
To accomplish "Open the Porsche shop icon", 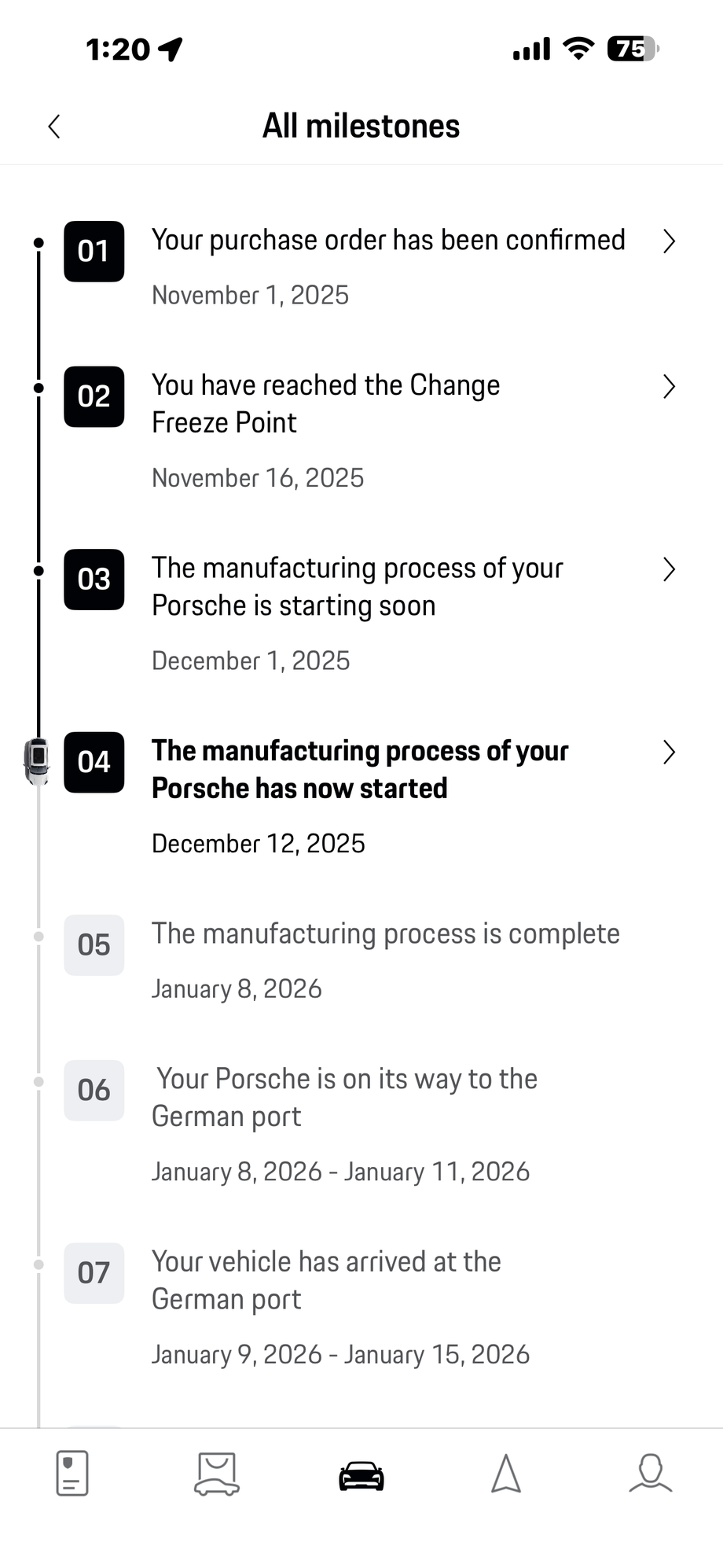I will pos(216,1474).
